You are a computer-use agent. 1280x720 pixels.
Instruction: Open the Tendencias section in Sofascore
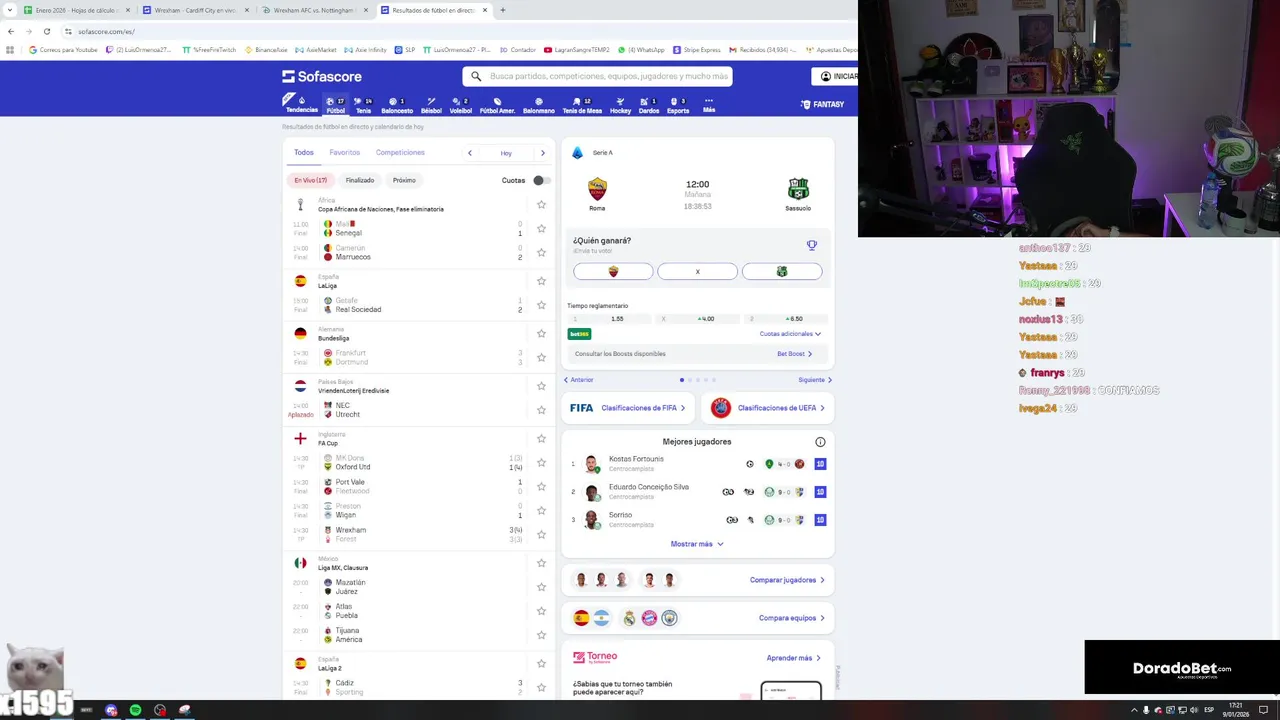[x=301, y=104]
